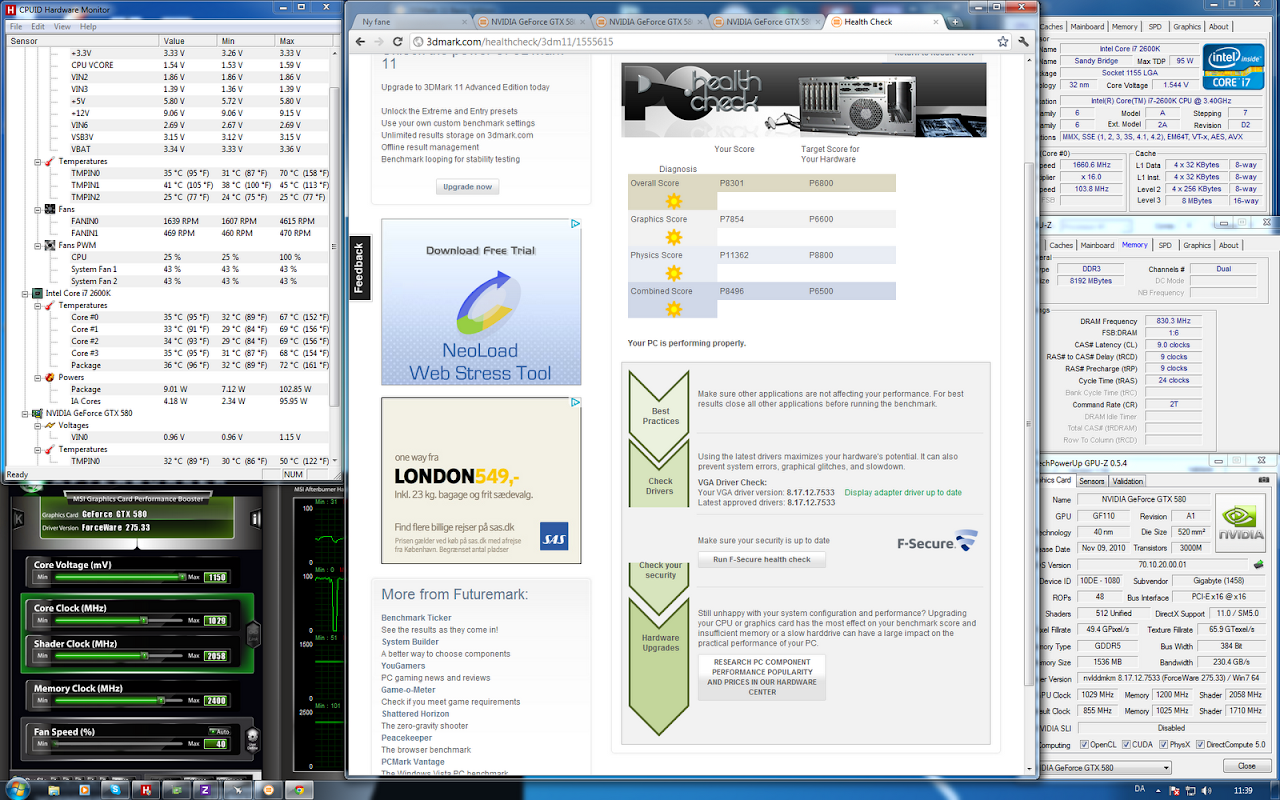Image resolution: width=1280 pixels, height=800 pixels.
Task: Click the Core Clock slider in Afterburner
Action: pos(118,620)
